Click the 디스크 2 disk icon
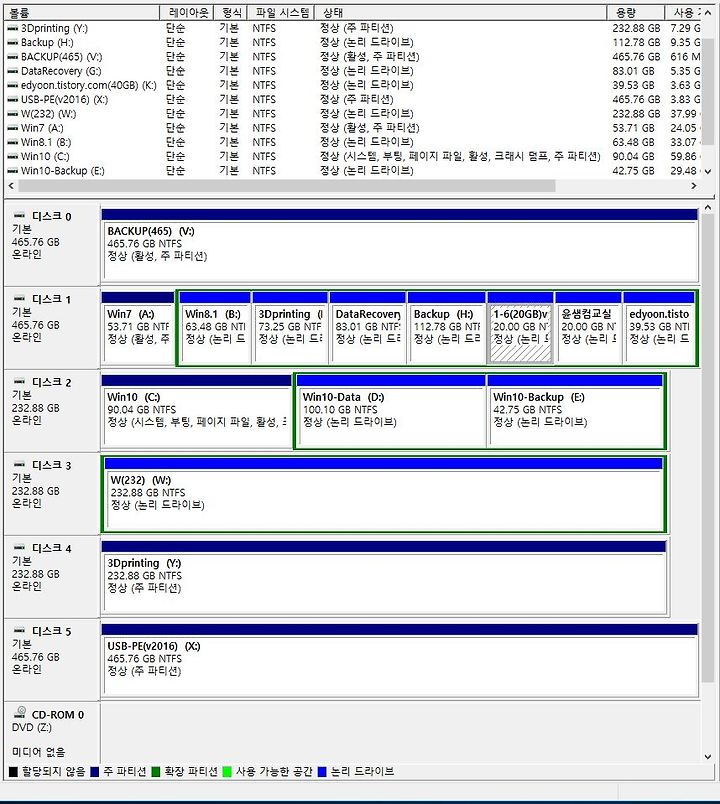This screenshot has height=804, width=720. coord(19,381)
